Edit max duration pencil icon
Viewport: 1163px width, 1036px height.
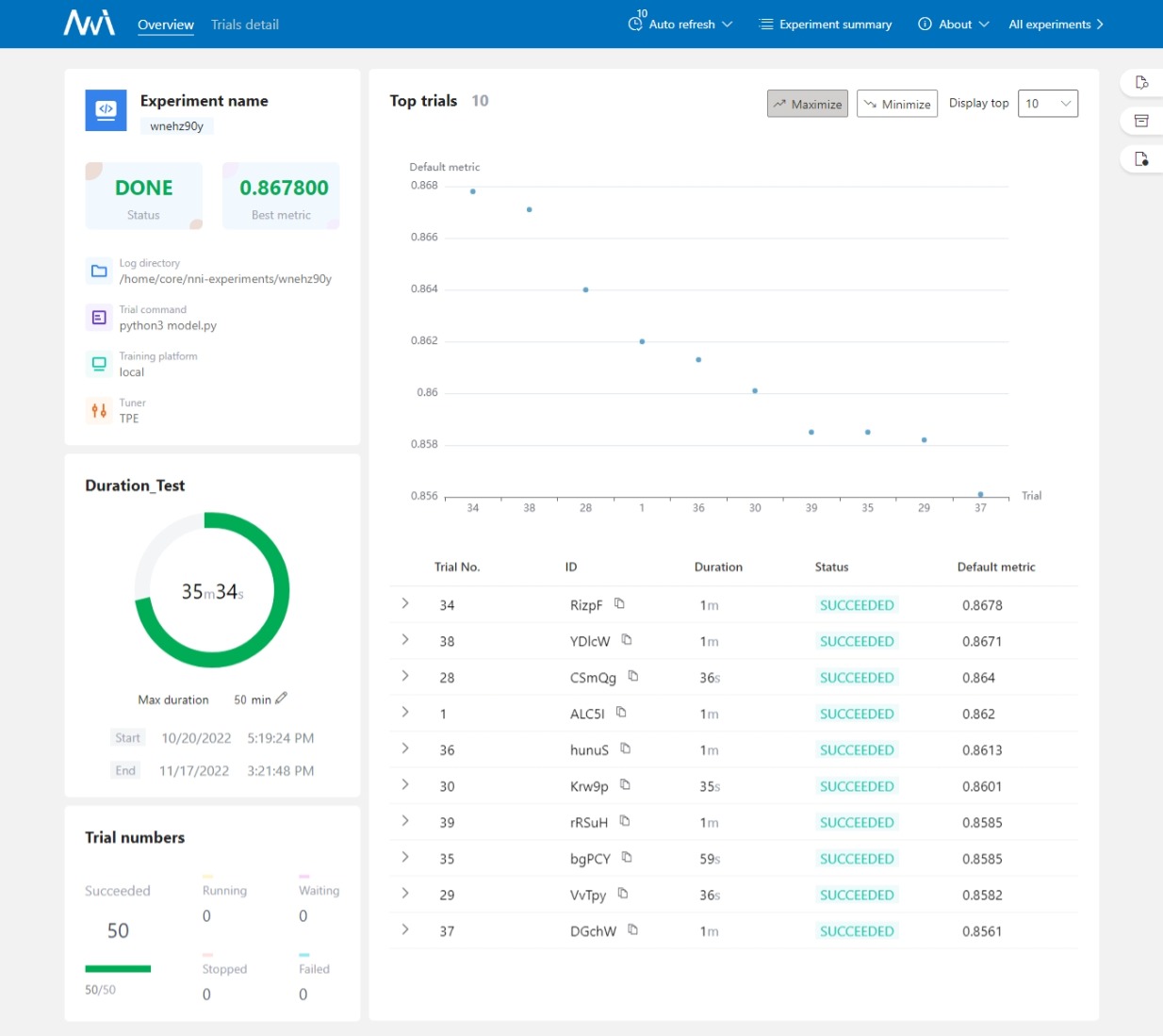pos(281,699)
